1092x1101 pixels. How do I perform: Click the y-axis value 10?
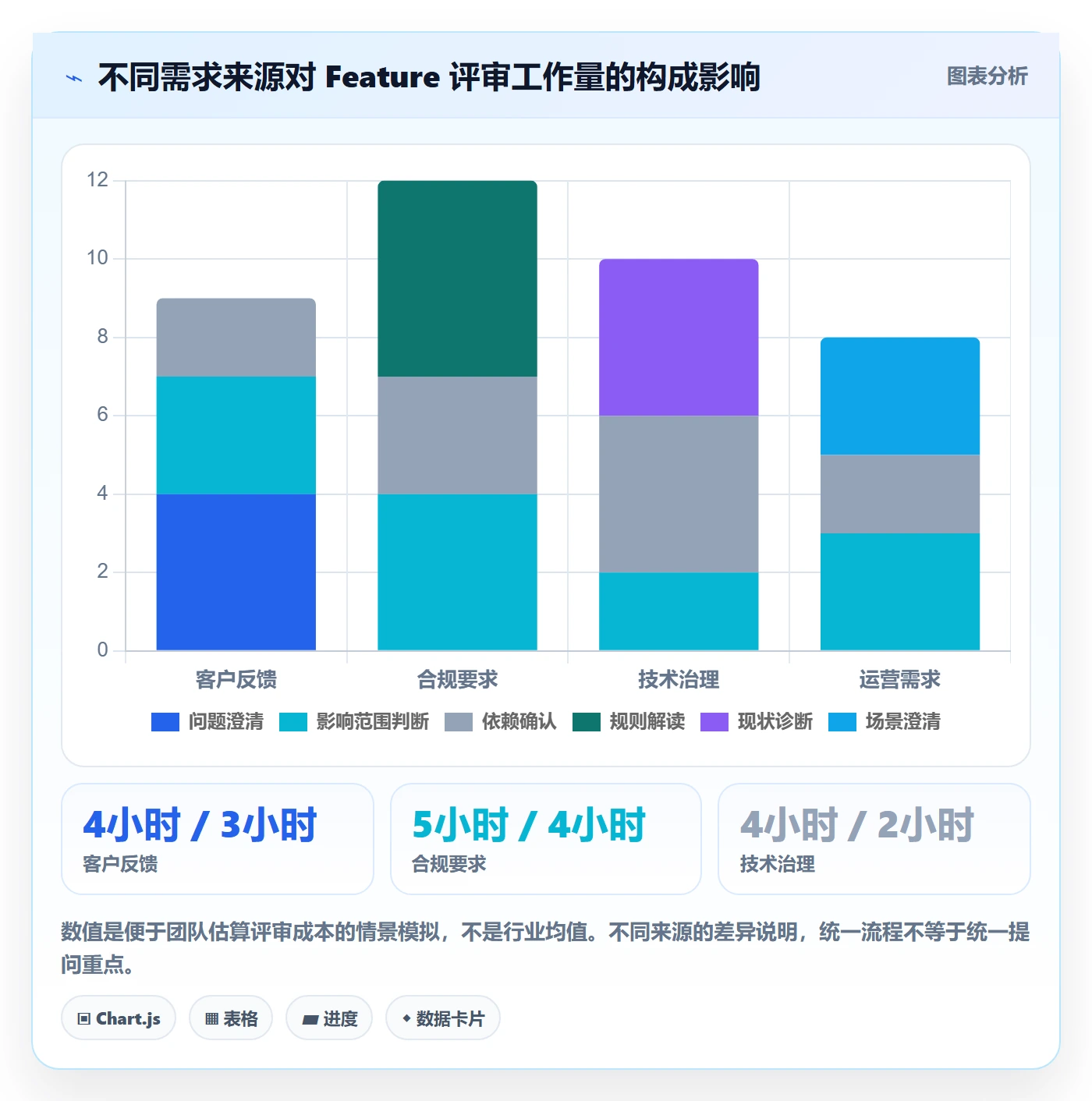pyautogui.click(x=97, y=258)
